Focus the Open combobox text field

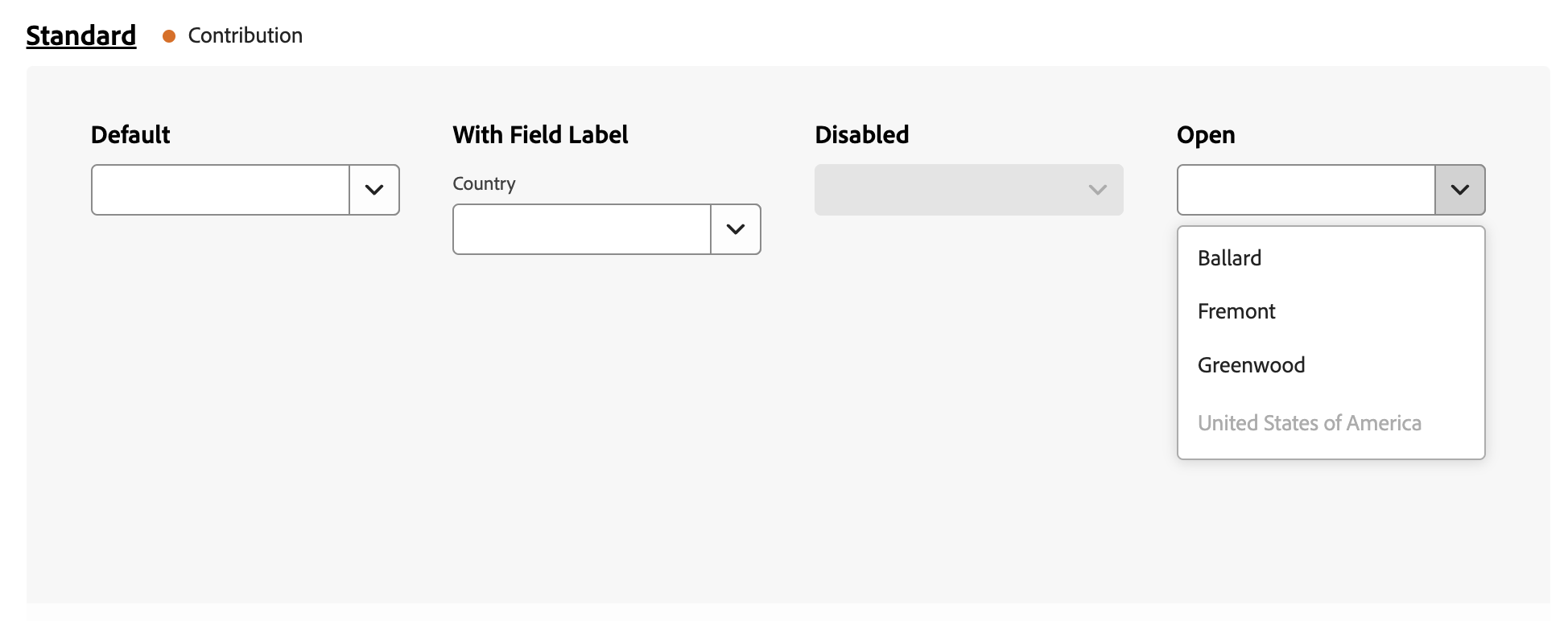(x=1306, y=190)
